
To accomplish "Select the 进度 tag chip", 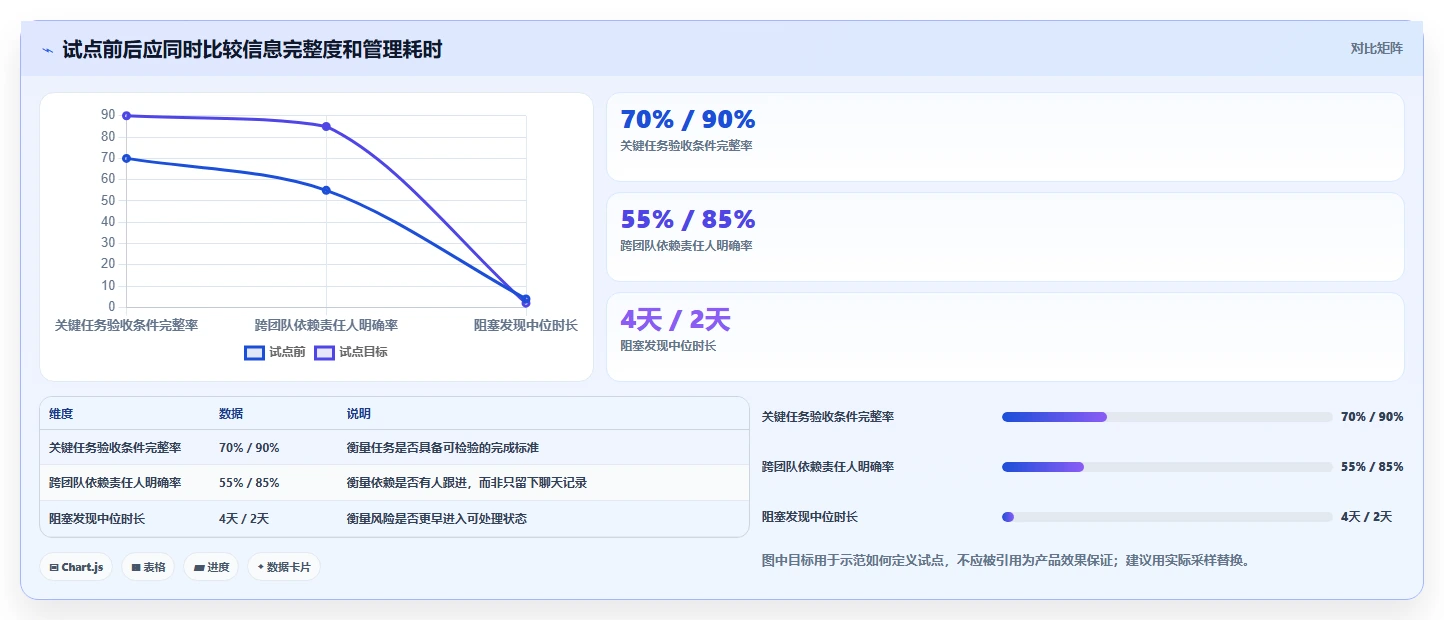I will point(211,567).
